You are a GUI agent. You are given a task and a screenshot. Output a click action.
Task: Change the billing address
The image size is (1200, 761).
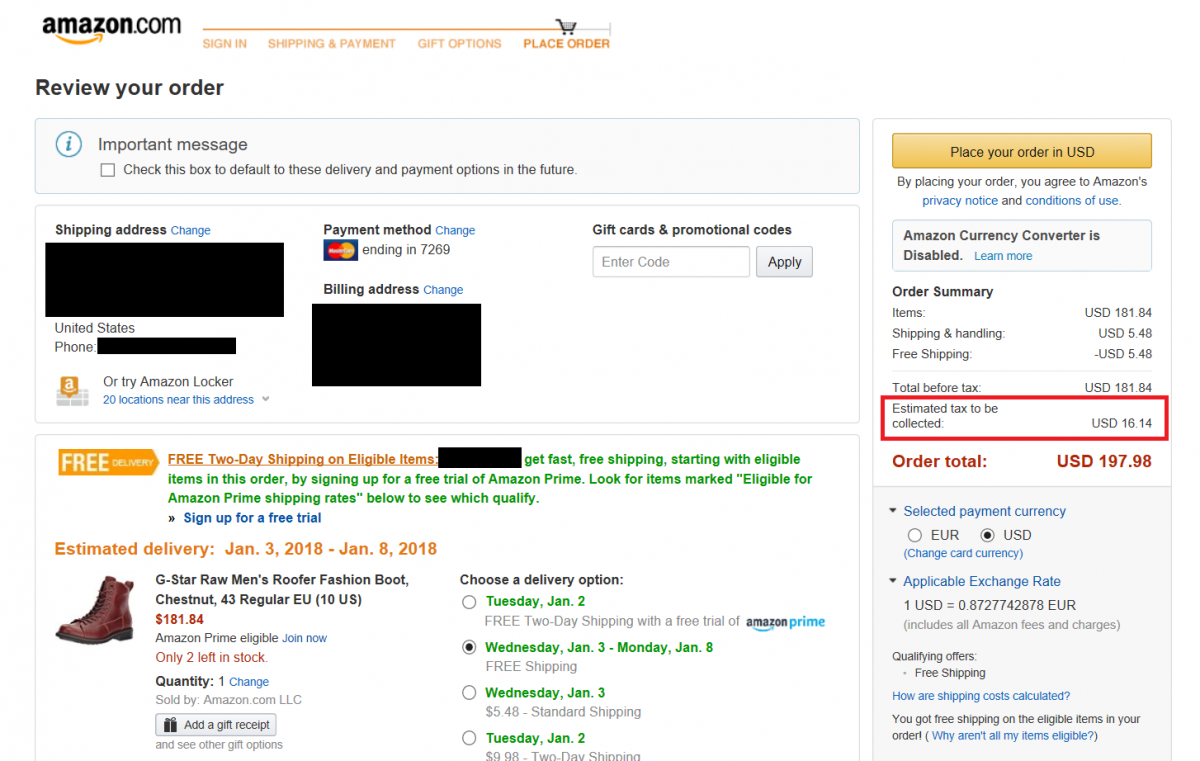pyautogui.click(x=443, y=290)
